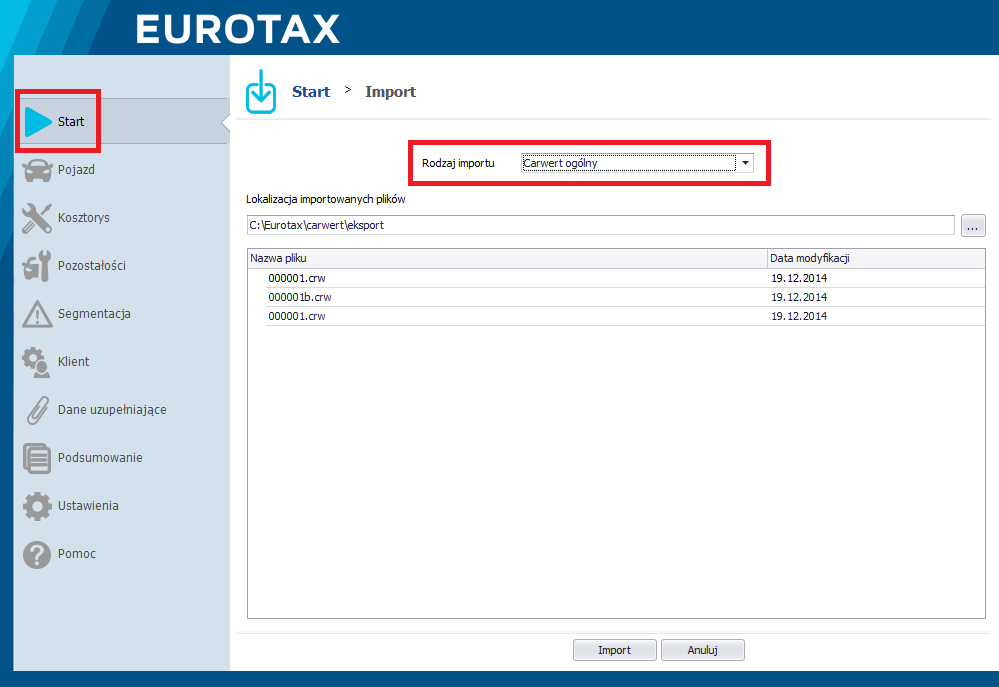This screenshot has height=687, width=999.
Task: Show Podsumowanie via its list icon
Action: pos(37,458)
